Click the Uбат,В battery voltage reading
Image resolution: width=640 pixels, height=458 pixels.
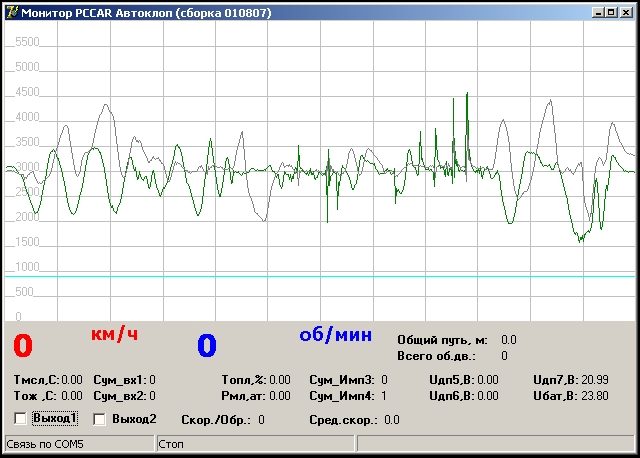click(x=595, y=395)
